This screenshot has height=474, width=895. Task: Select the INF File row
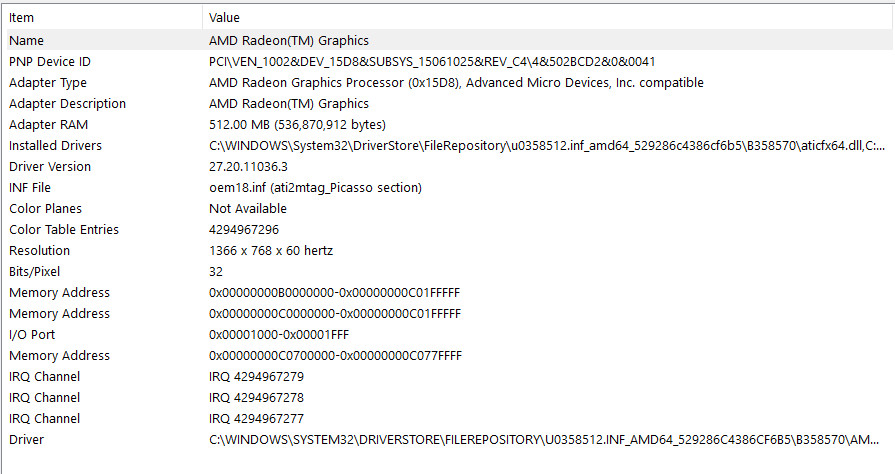(448, 188)
